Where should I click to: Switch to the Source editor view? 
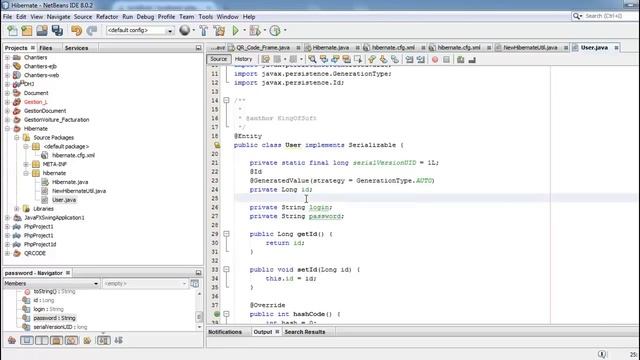click(218, 59)
